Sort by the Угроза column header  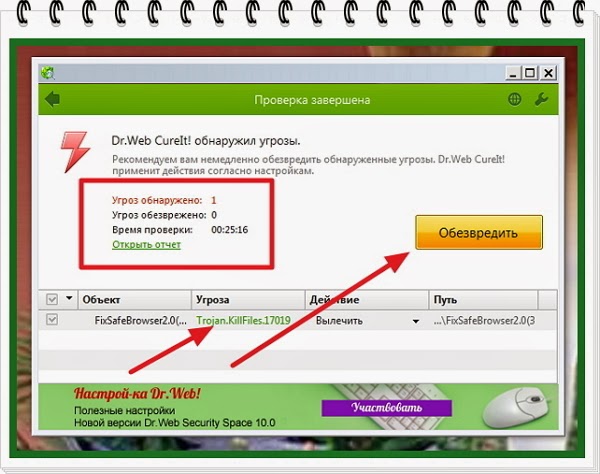[248, 300]
